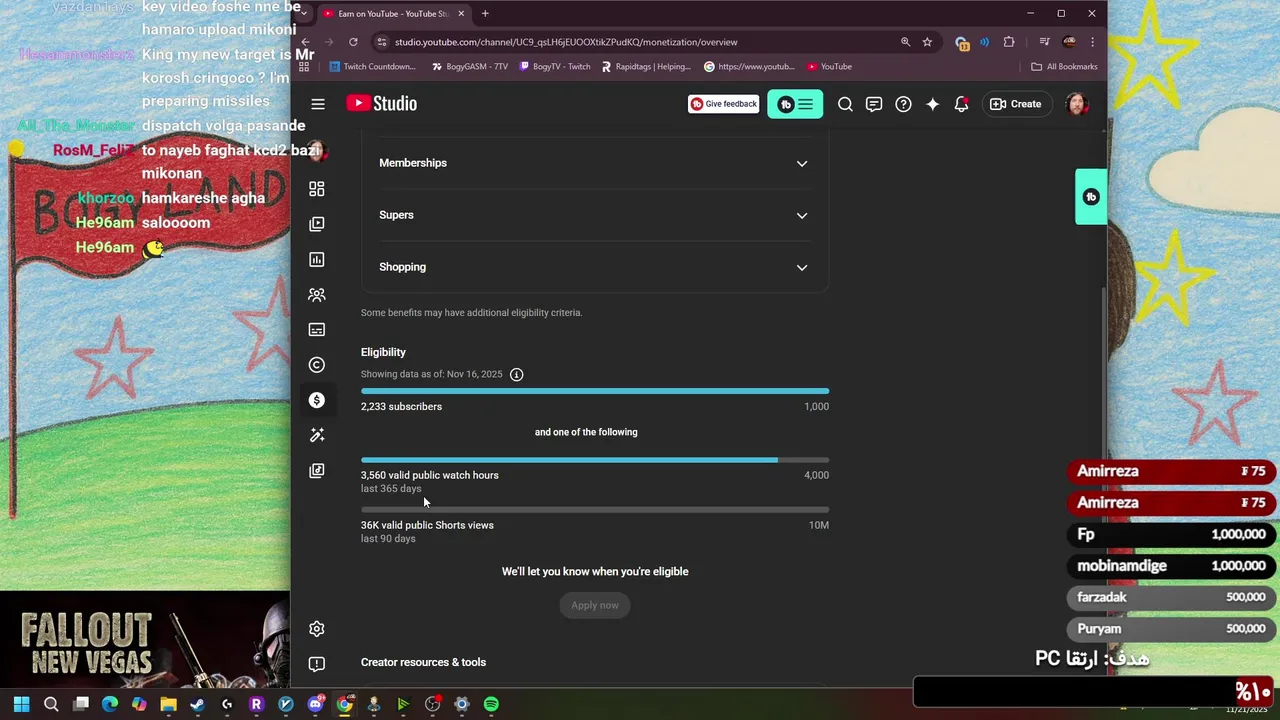
Task: Click the info icon next to data date
Action: pos(517,374)
